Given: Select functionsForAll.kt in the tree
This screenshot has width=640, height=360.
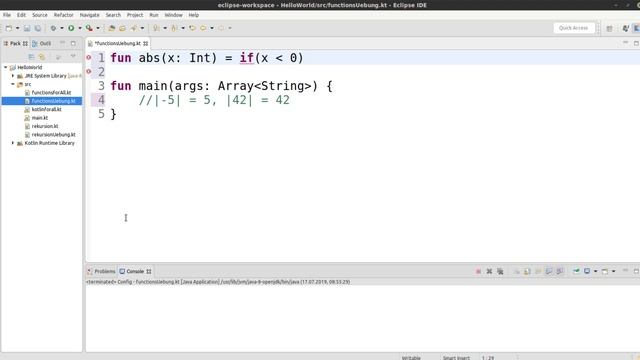Looking at the screenshot, I should 51,93.
